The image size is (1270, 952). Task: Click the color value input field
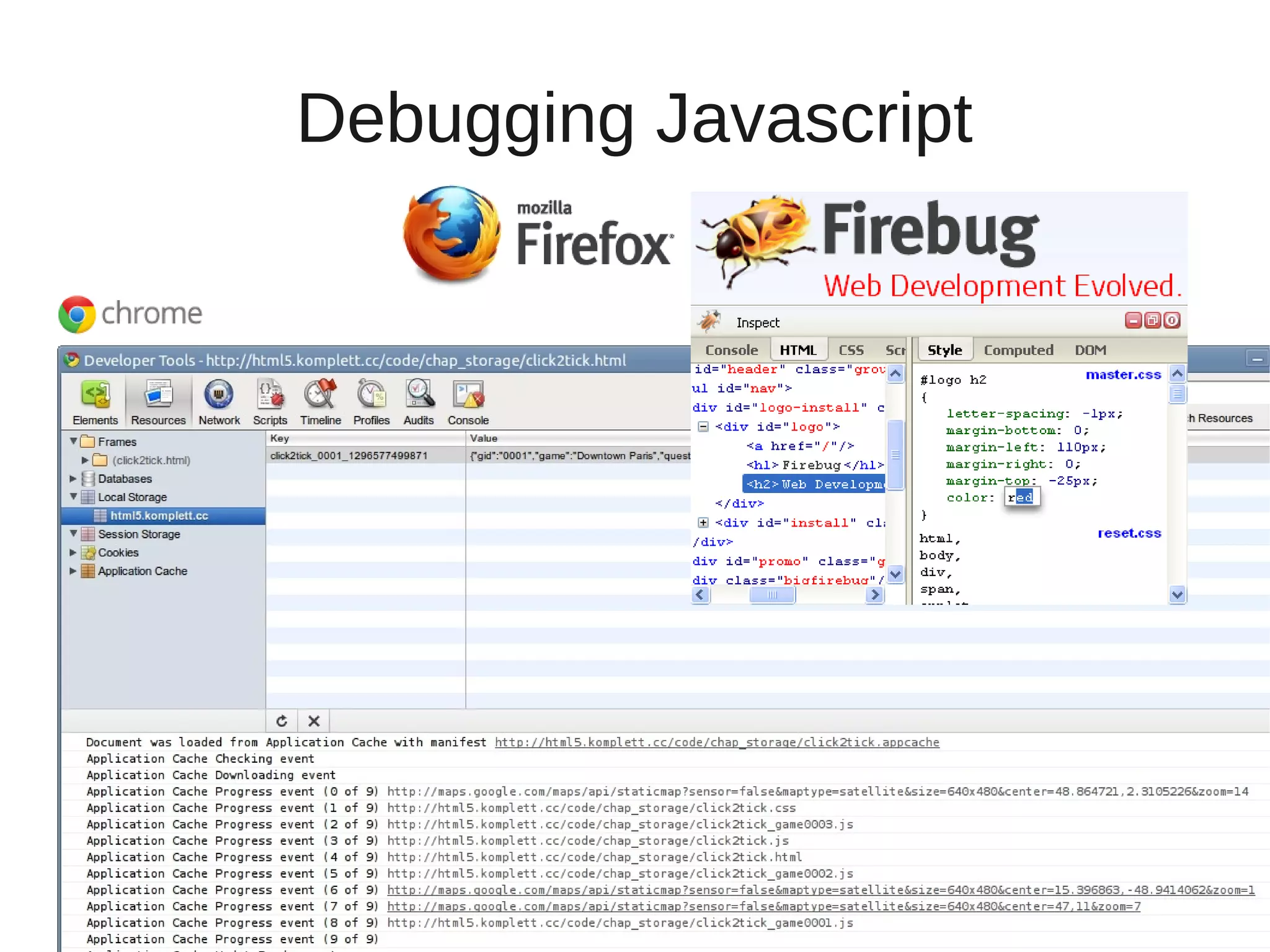[1021, 497]
